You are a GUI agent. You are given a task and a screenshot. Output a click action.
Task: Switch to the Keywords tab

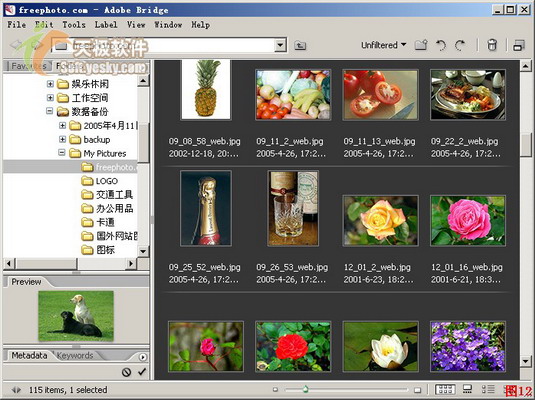point(75,356)
